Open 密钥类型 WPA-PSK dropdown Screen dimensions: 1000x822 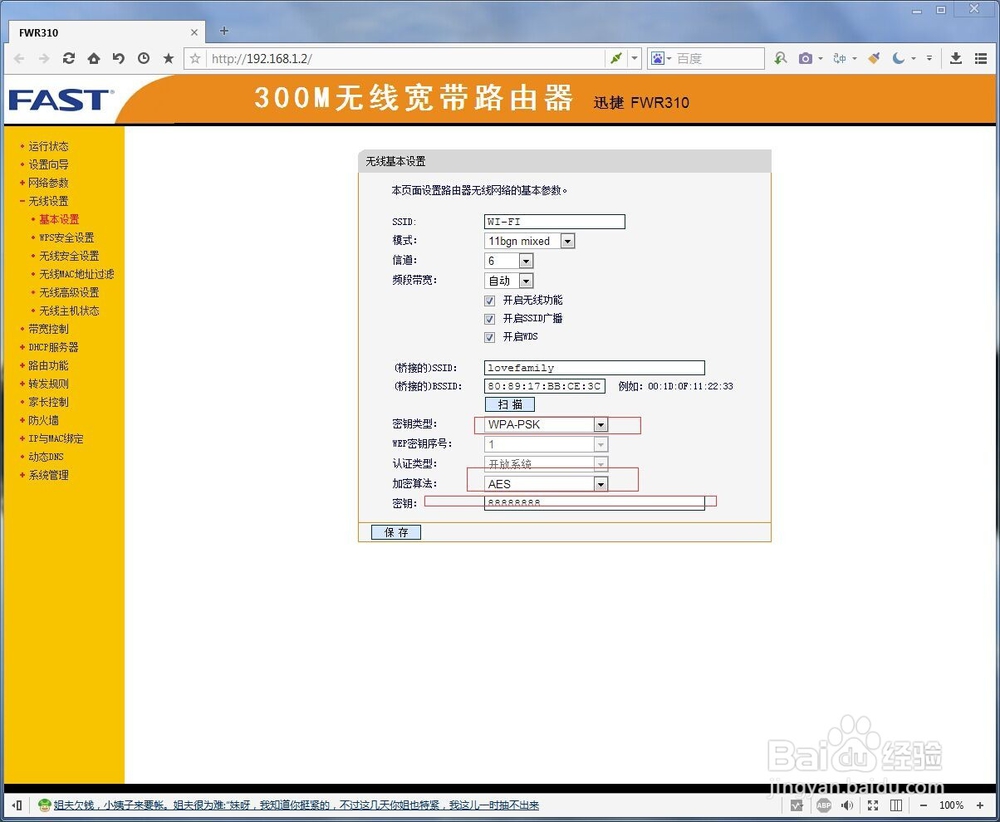pos(546,425)
